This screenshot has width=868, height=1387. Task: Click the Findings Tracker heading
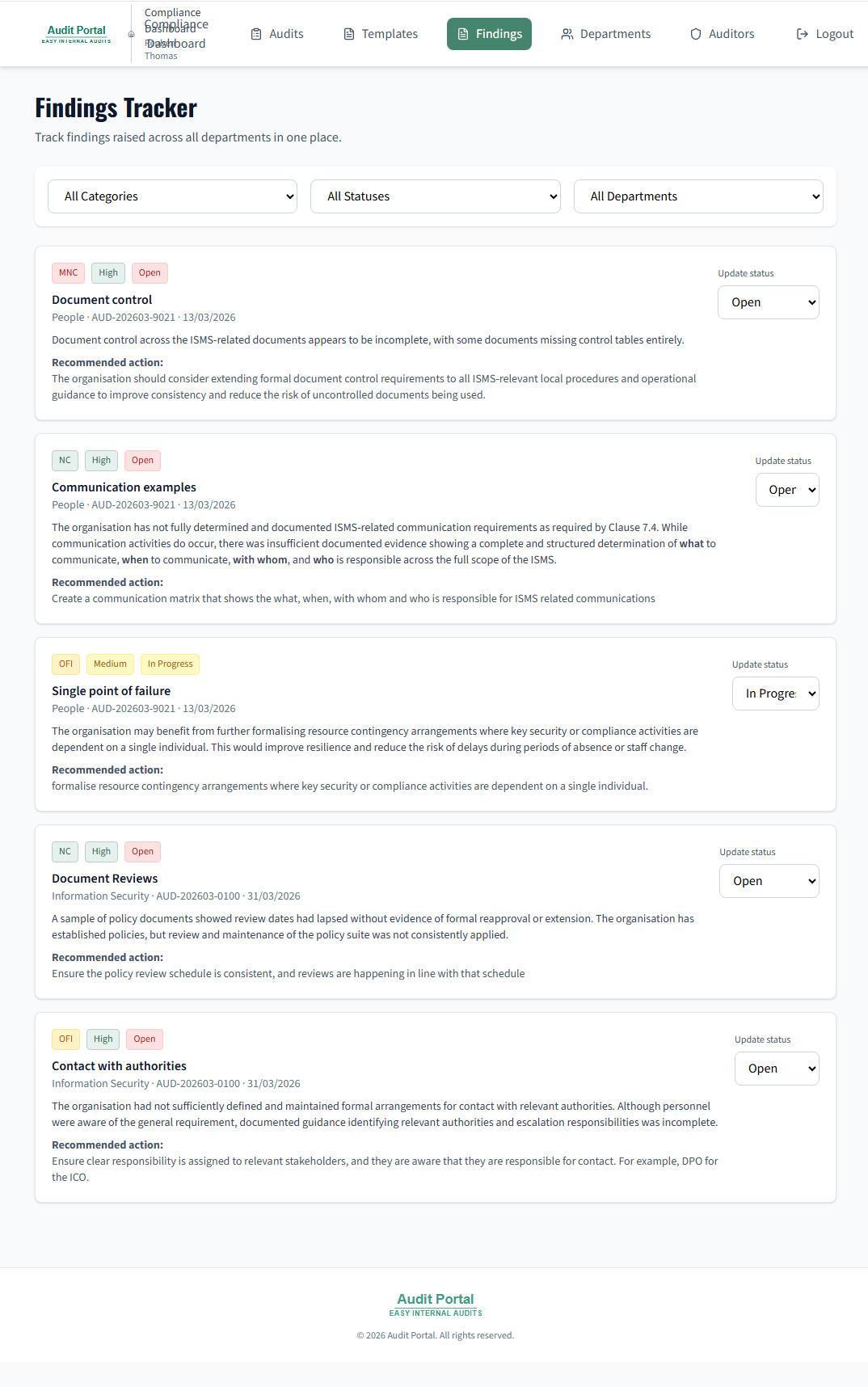point(116,108)
